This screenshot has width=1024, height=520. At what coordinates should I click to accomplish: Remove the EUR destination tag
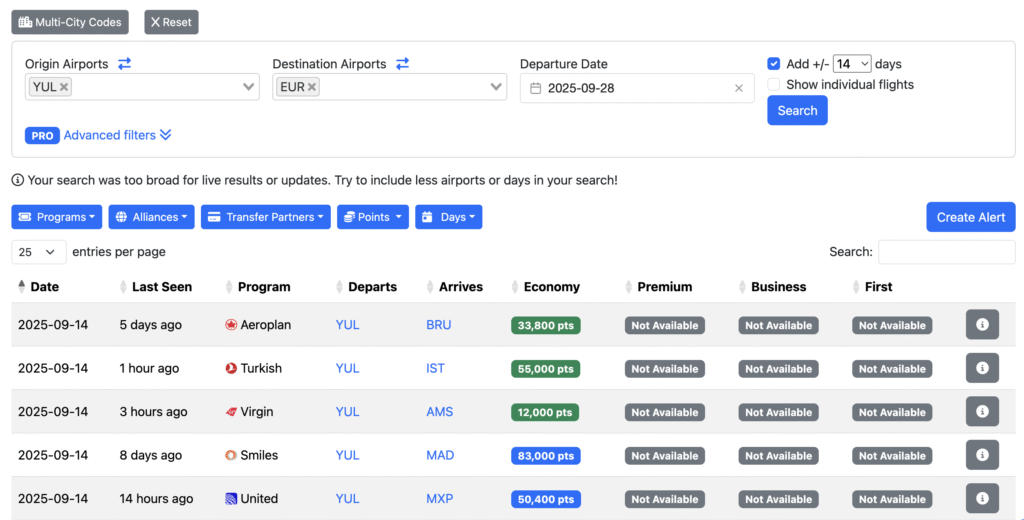coord(312,87)
